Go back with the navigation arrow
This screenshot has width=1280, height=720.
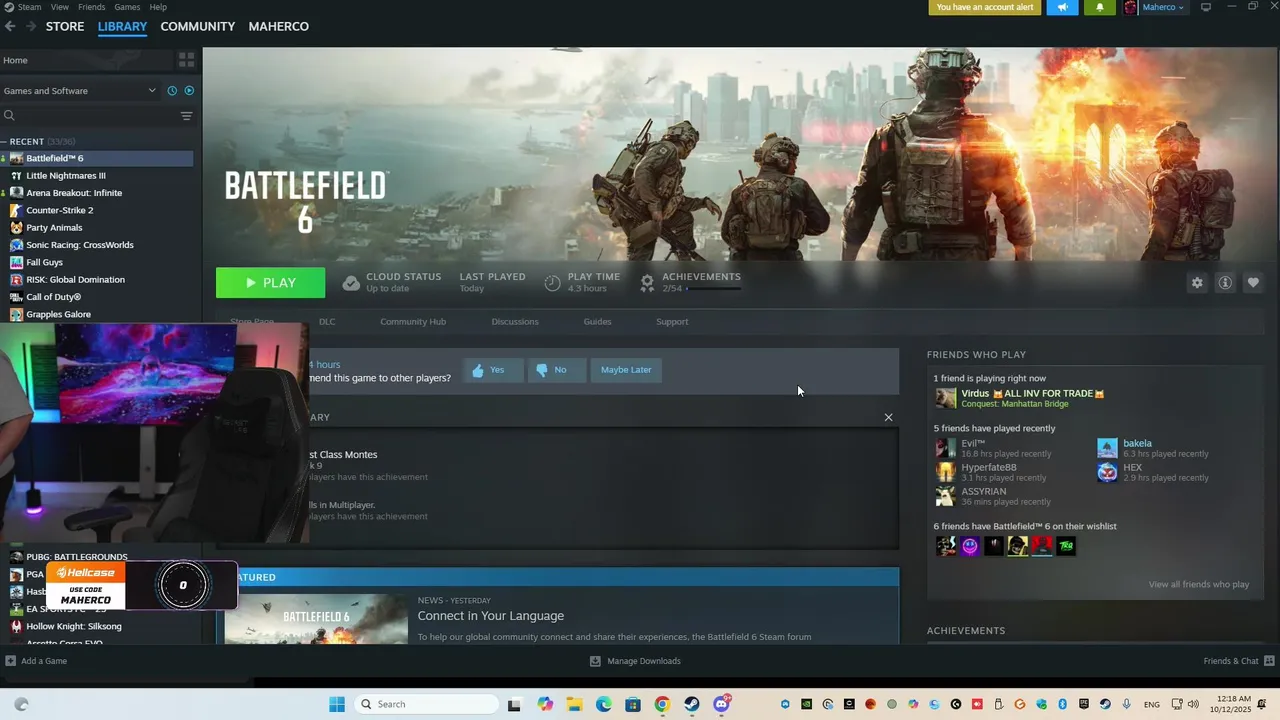(10, 27)
